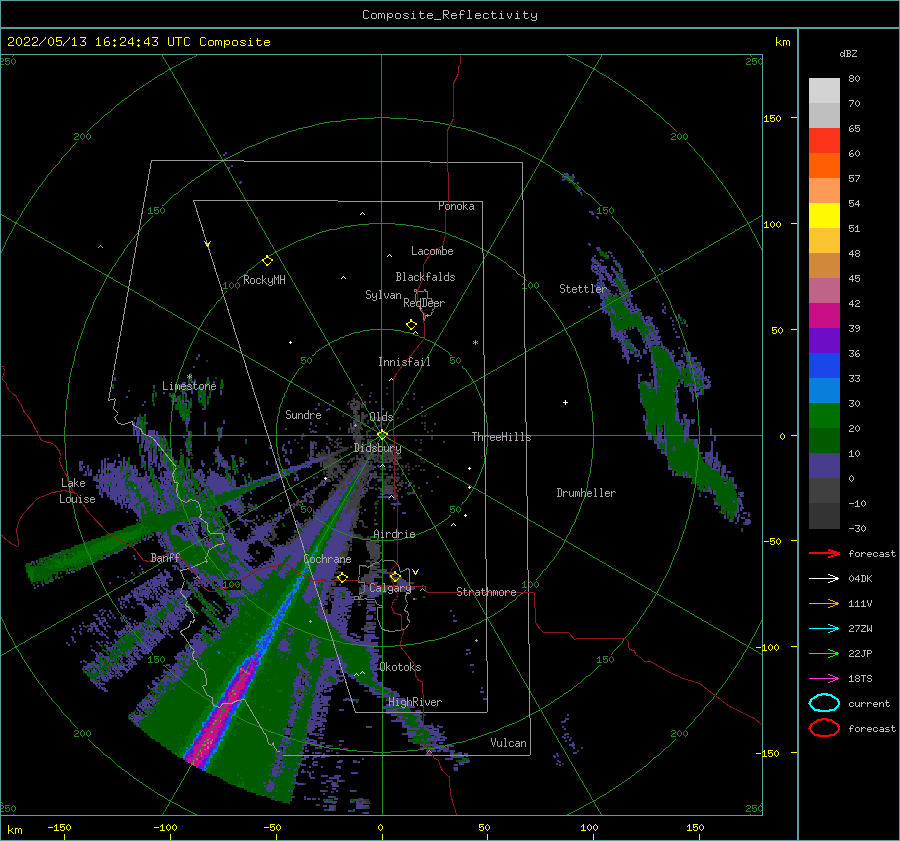
Task: Click the dBZ legend heading
Action: tap(848, 53)
